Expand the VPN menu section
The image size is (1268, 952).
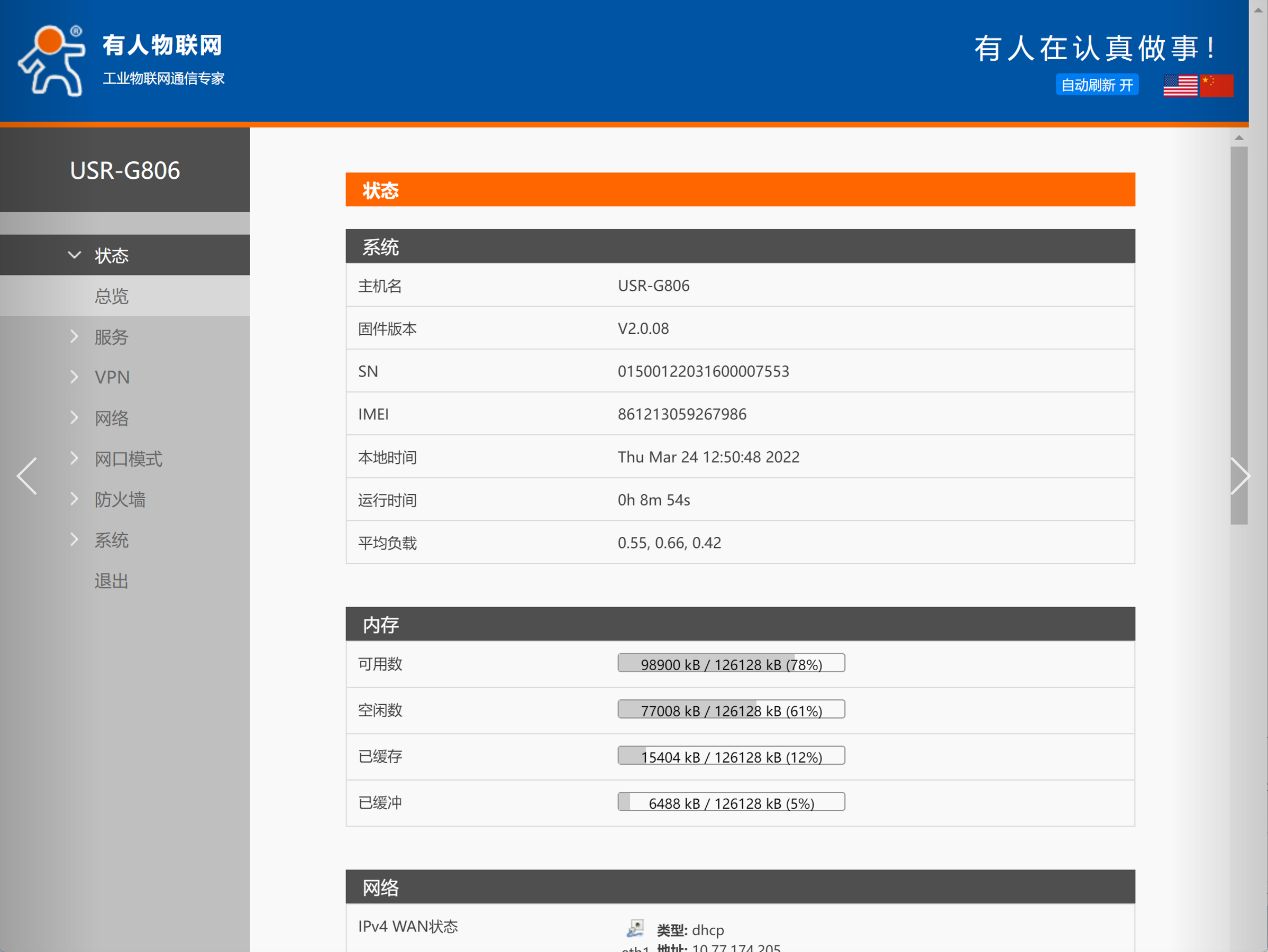click(x=111, y=377)
